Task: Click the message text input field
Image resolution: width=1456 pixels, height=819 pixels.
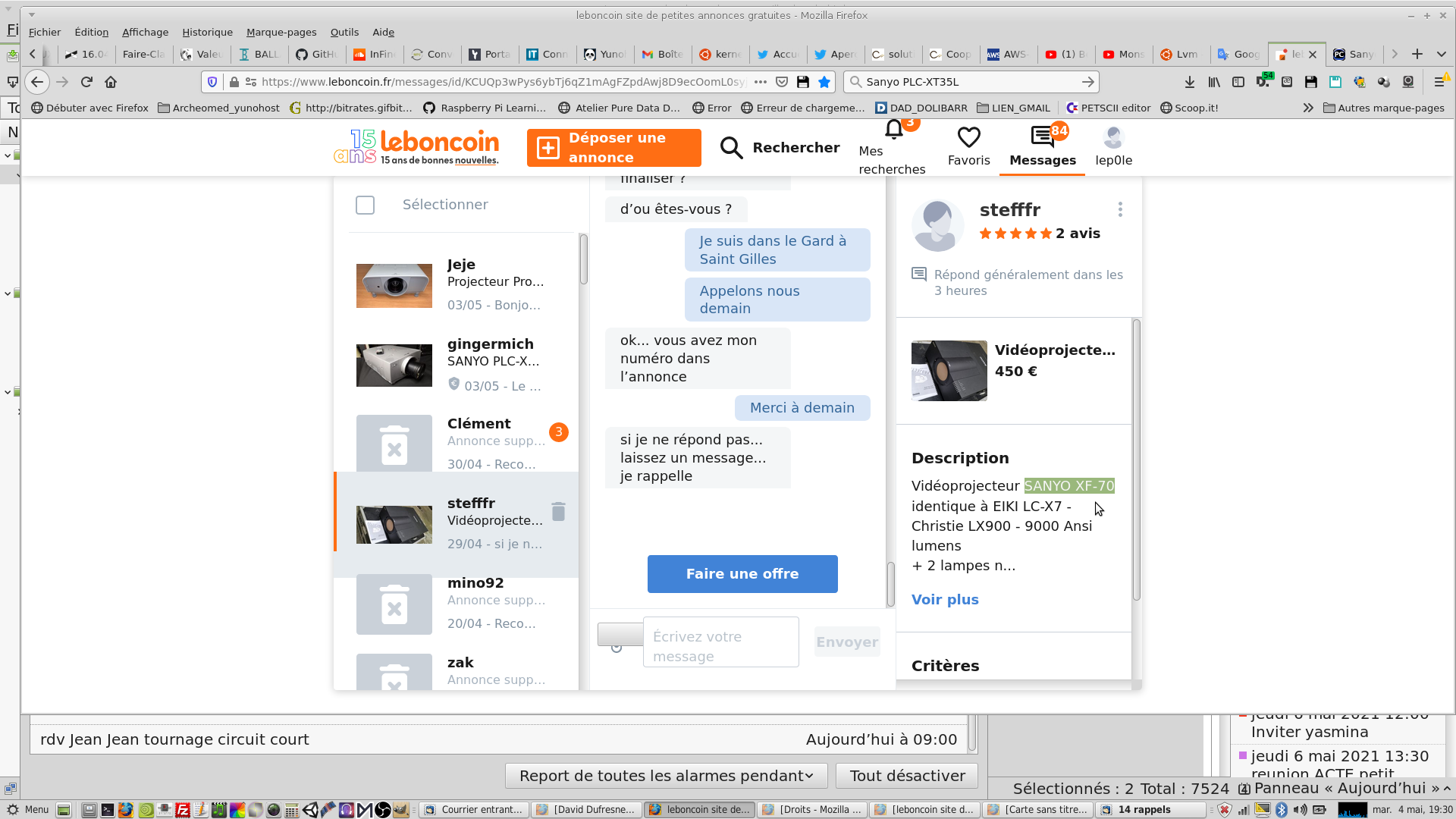Action: tap(720, 646)
